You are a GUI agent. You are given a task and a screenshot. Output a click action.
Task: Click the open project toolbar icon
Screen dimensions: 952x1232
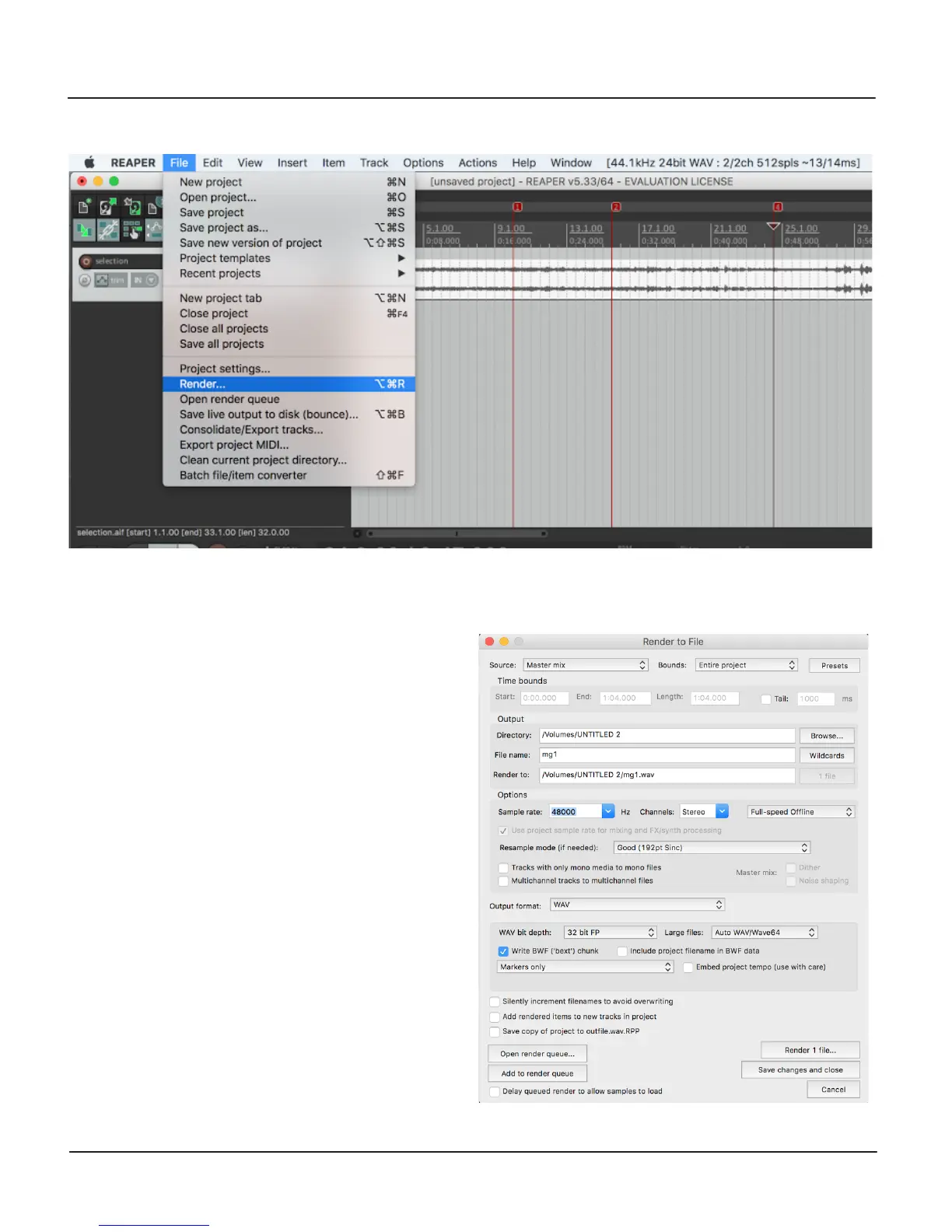109,208
